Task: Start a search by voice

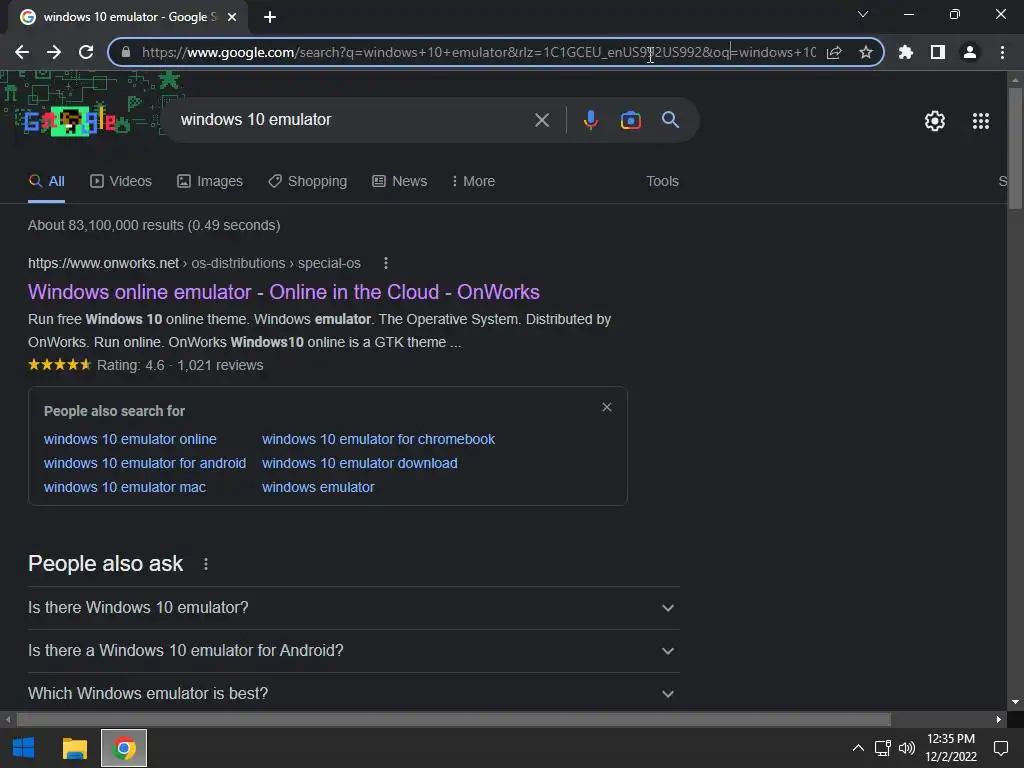Action: 591,120
